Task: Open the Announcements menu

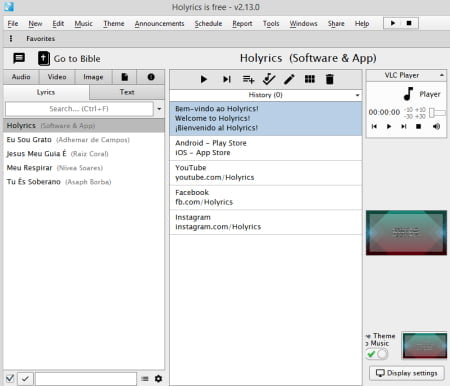Action: click(159, 24)
